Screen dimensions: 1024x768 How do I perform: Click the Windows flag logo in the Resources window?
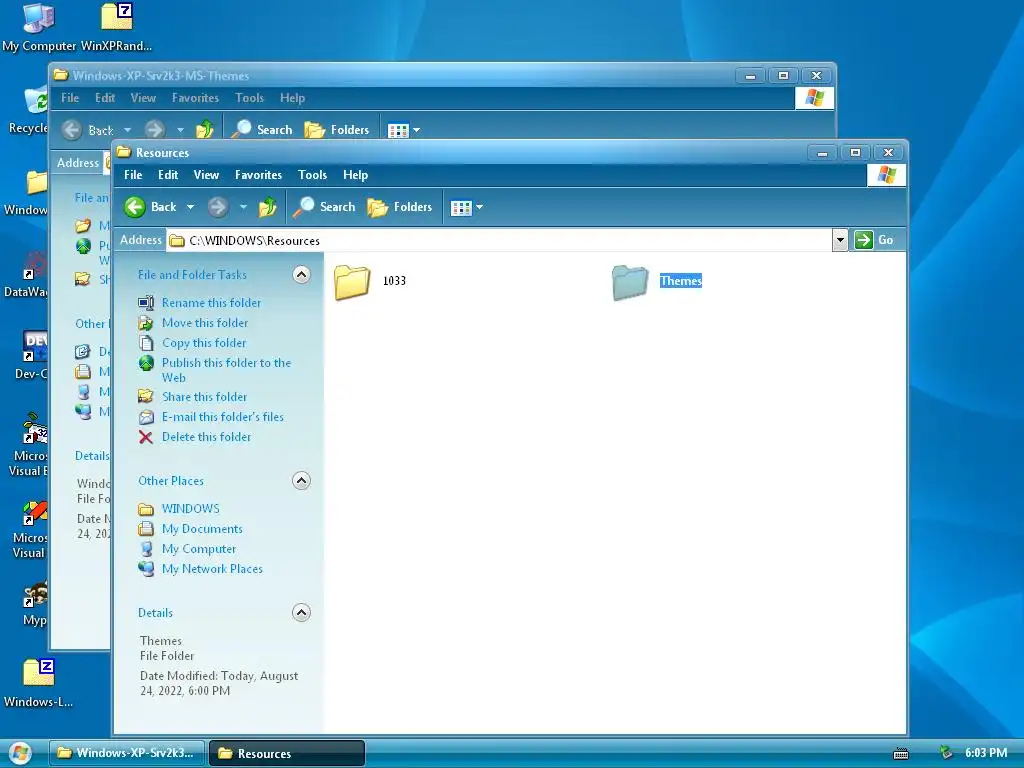click(886, 175)
